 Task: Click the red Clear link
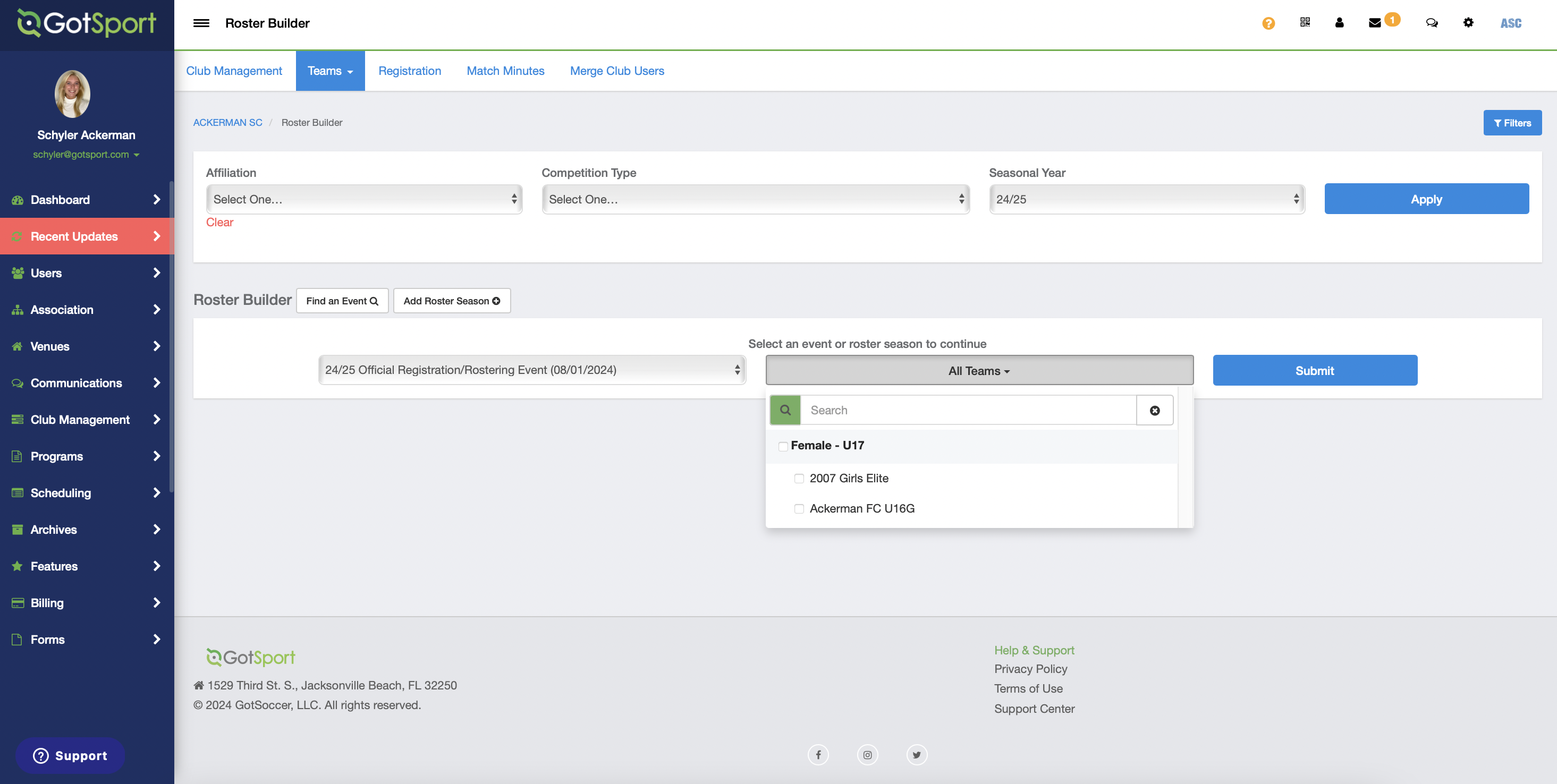(219, 222)
